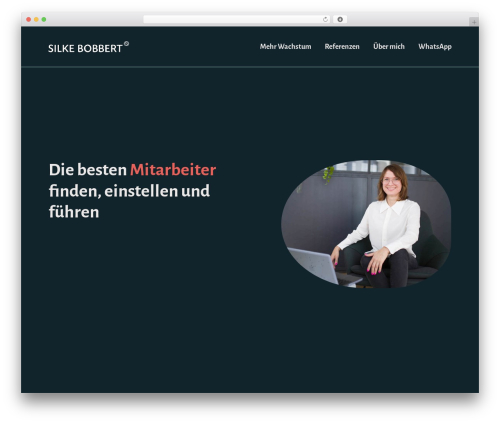Click the portrait photo of the woman
This screenshot has width=500, height=423.
(x=366, y=224)
